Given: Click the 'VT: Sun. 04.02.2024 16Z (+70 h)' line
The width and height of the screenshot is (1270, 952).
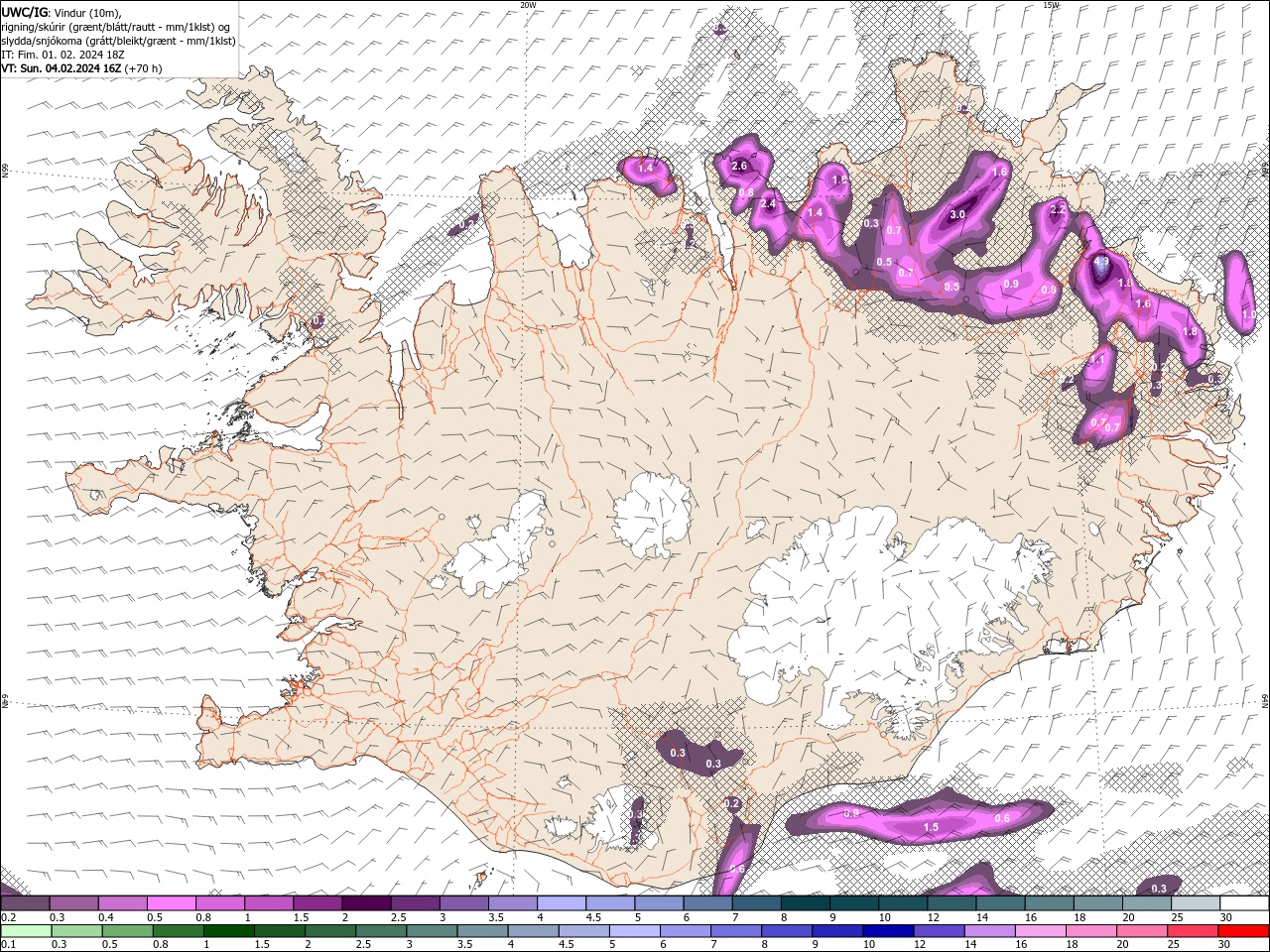Looking at the screenshot, I should (81, 68).
